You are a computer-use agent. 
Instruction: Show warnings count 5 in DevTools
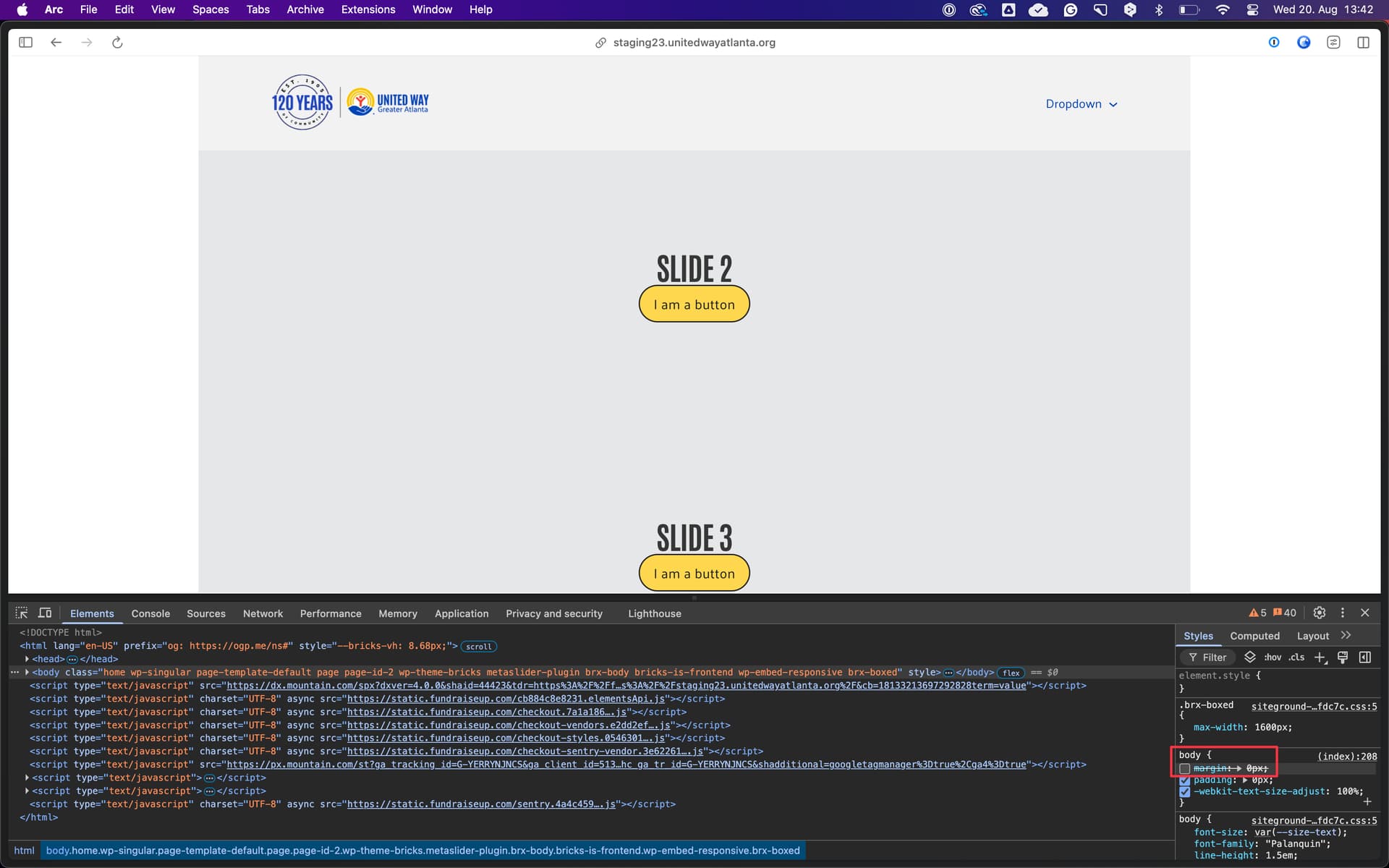coord(1258,613)
